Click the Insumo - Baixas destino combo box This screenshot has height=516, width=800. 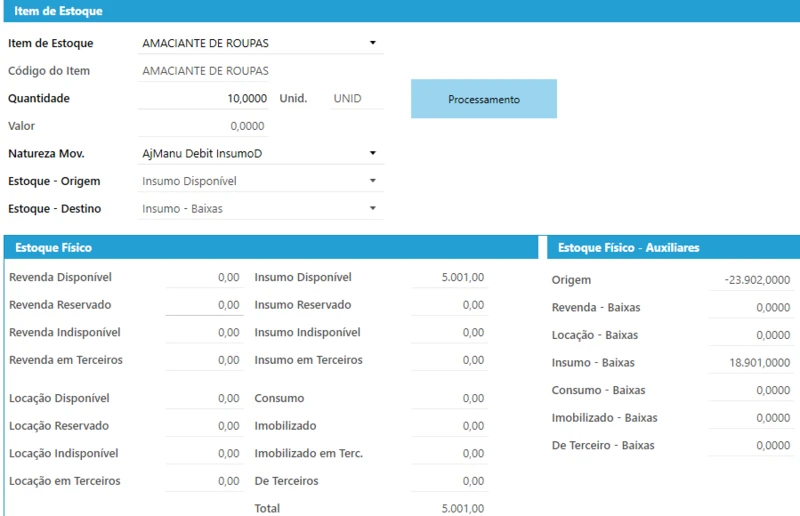pyautogui.click(x=261, y=208)
